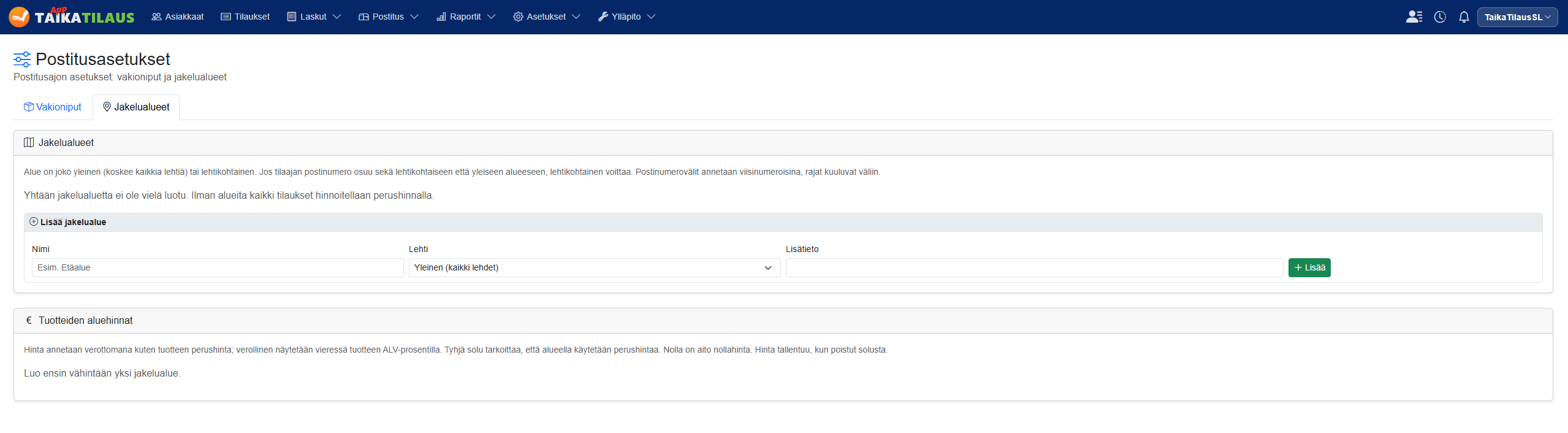Click the 'Tuotteiden aluehinnat' heading text

(x=86, y=320)
